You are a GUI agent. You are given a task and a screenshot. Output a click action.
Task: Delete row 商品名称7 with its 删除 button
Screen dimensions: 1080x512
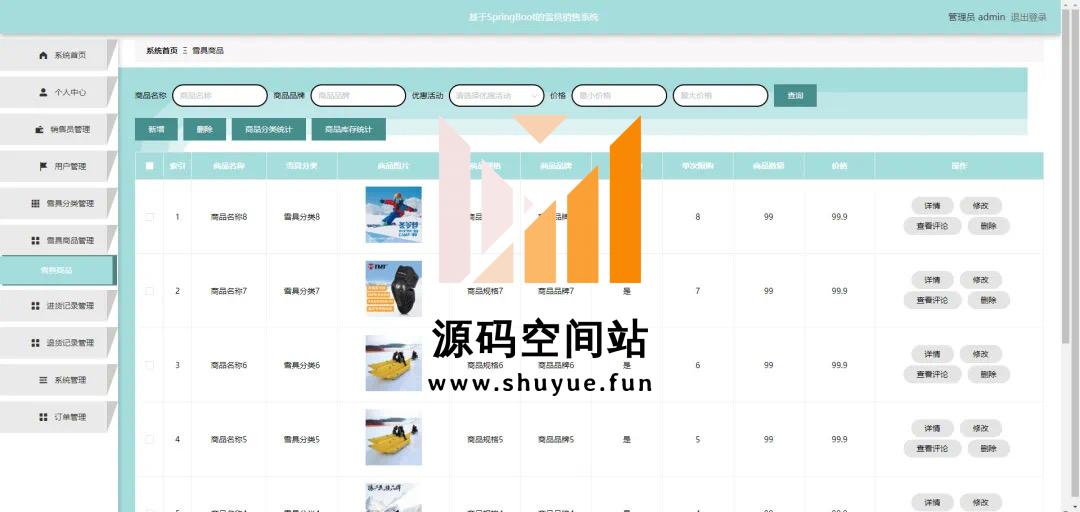988,300
